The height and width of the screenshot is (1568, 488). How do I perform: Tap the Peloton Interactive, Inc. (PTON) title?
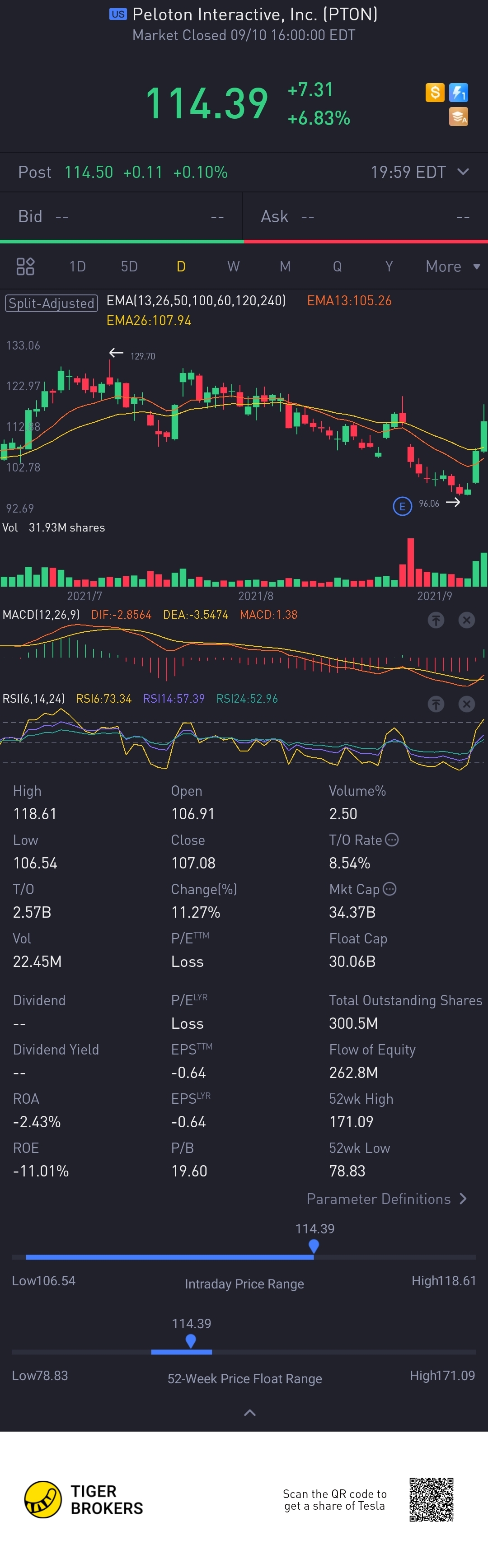pyautogui.click(x=255, y=14)
